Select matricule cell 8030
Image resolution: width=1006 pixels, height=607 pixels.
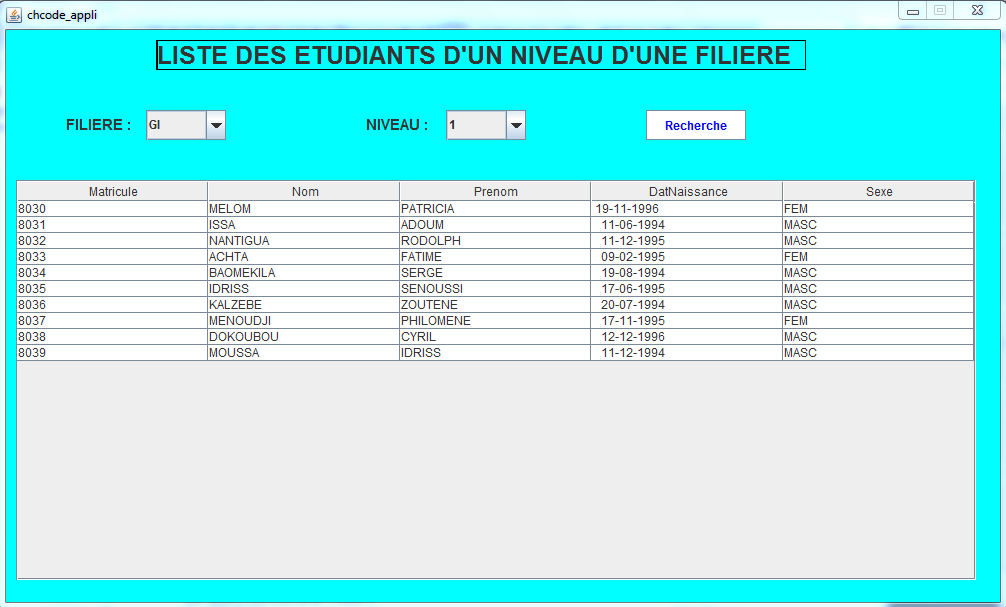coord(112,209)
